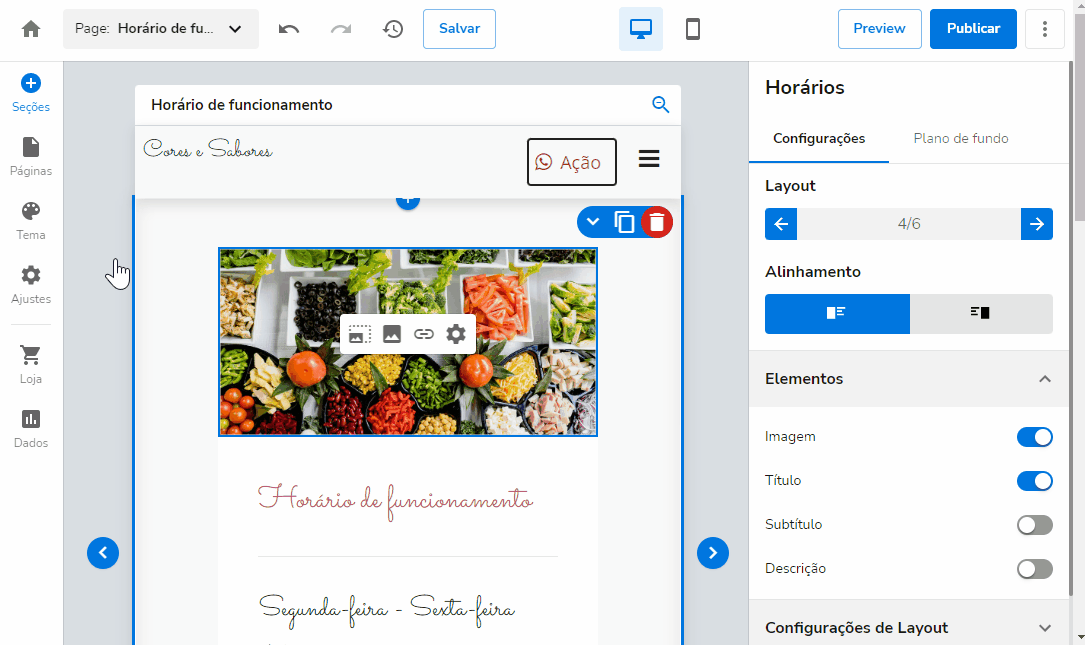Select the Plano de fundo tab
This screenshot has height=645, width=1085.
(960, 138)
